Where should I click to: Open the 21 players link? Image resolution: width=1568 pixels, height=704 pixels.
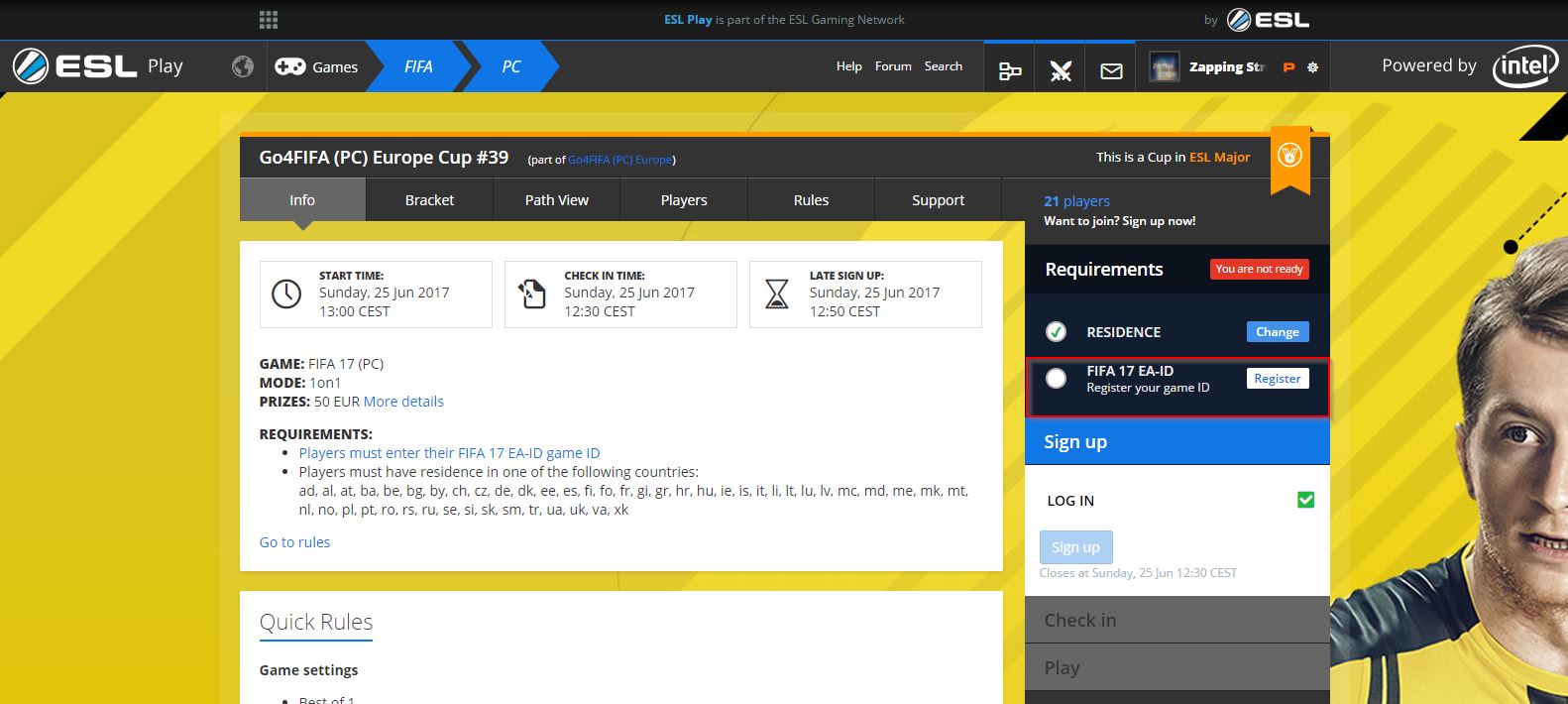click(x=1076, y=201)
